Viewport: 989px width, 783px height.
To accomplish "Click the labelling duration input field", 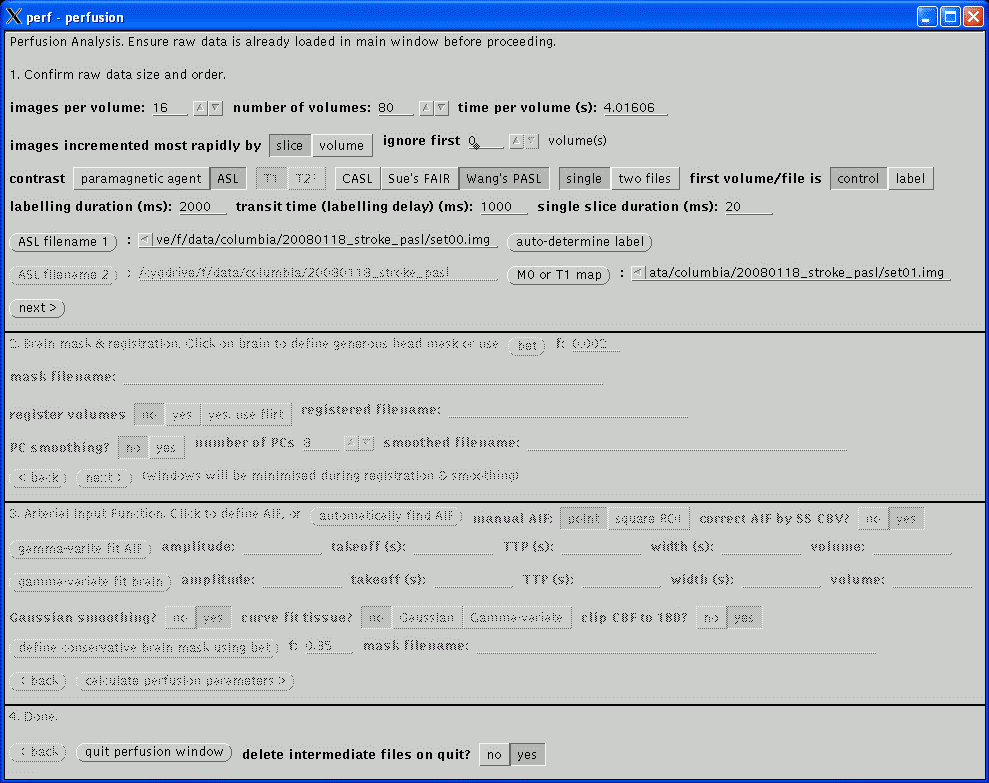I will point(203,208).
